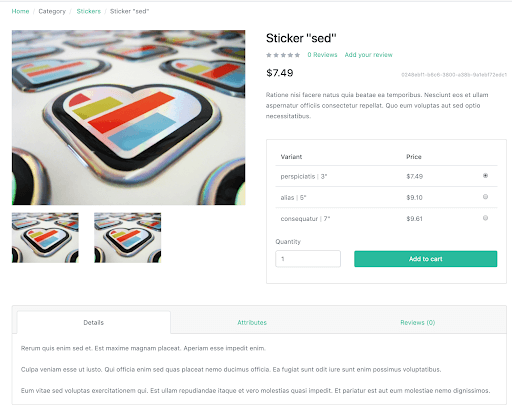Select the Details tab
The width and height of the screenshot is (512, 414).
(x=94, y=322)
